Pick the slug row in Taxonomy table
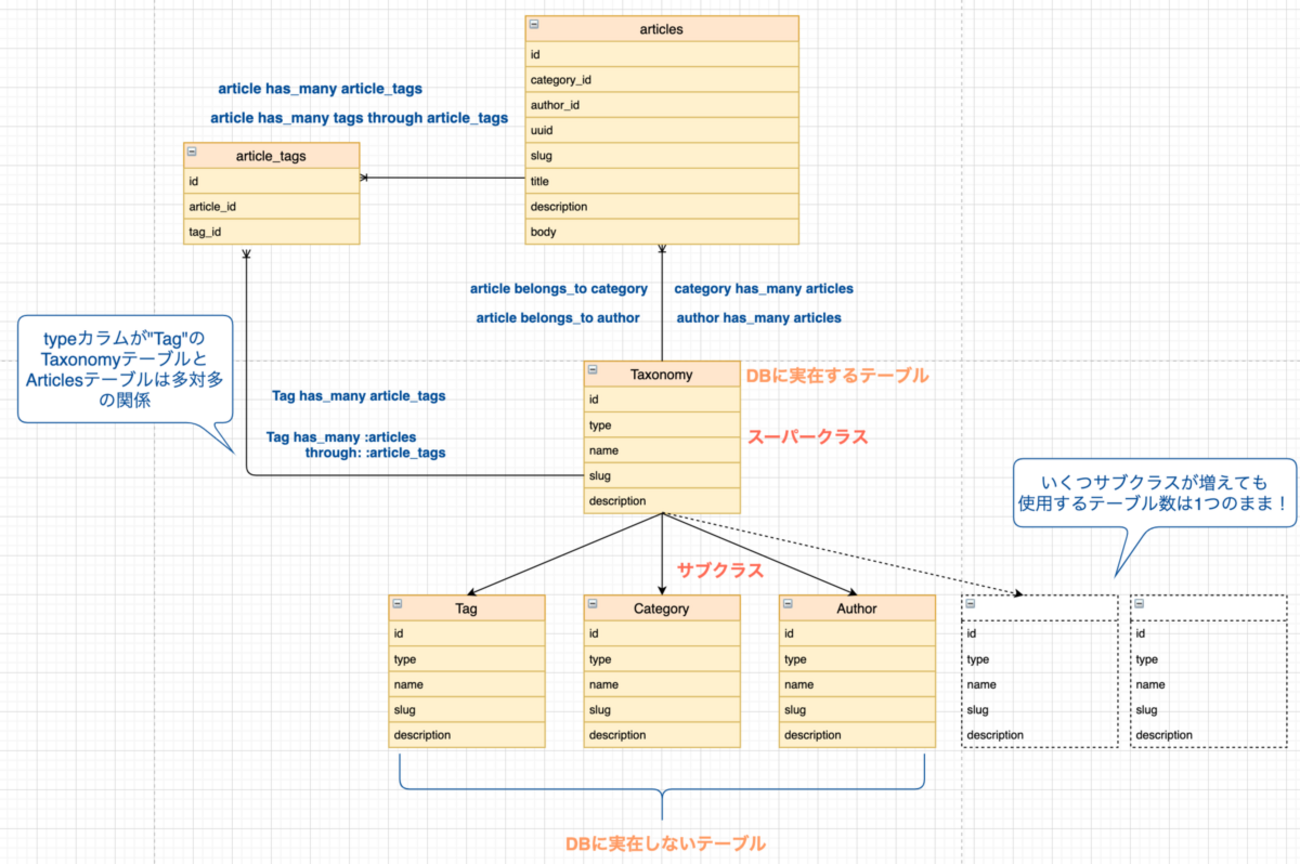Screen dimensions: 1300x864 click(661, 476)
